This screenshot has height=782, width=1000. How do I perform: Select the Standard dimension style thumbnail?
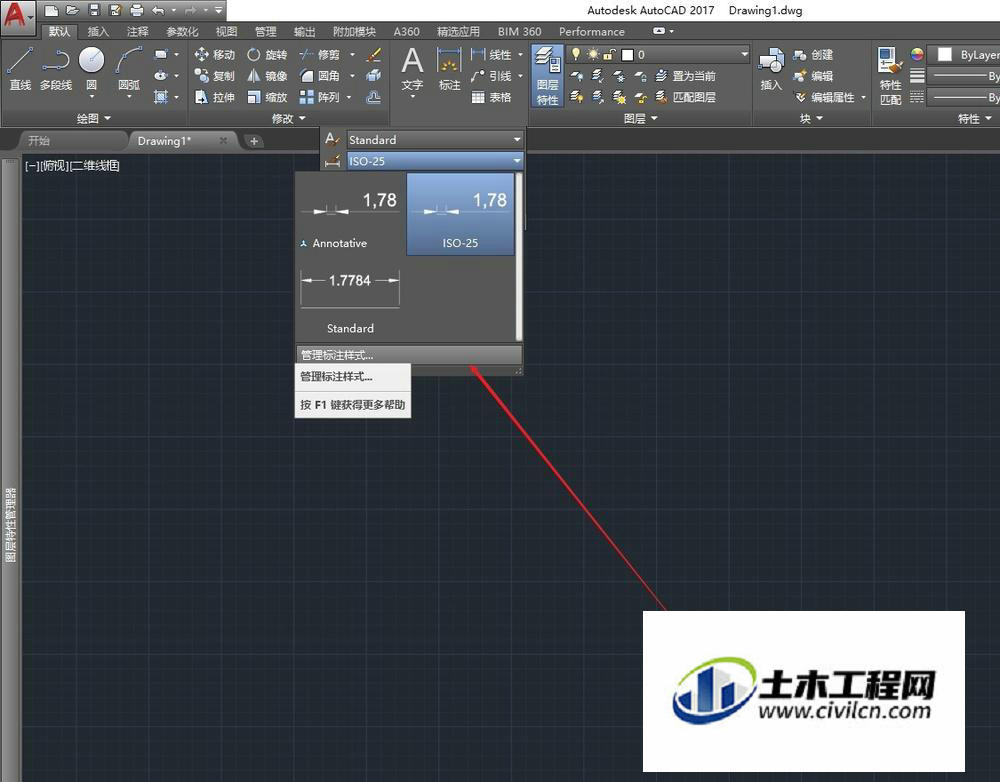tap(350, 300)
